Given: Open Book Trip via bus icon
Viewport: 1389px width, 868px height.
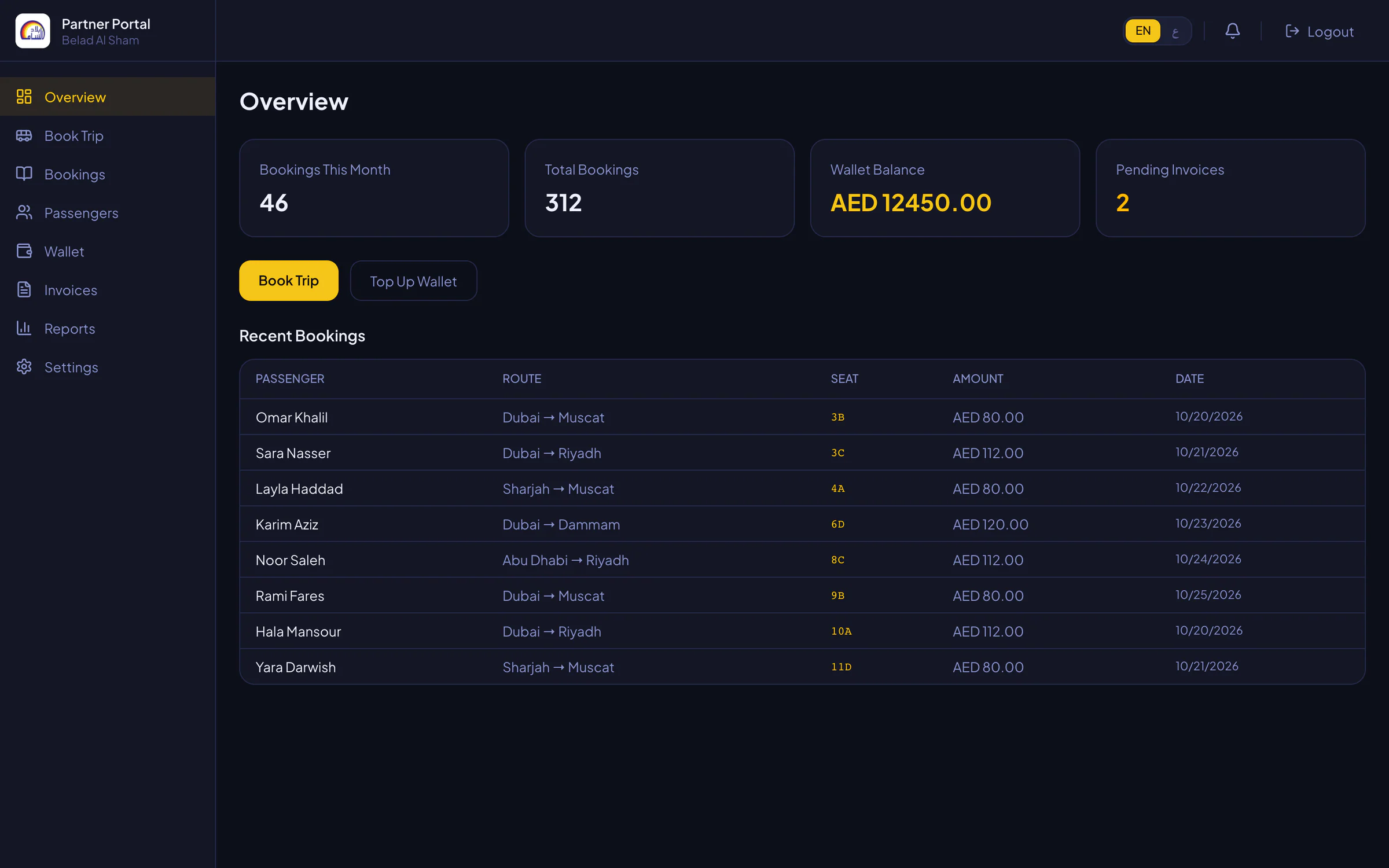Looking at the screenshot, I should tap(24, 135).
